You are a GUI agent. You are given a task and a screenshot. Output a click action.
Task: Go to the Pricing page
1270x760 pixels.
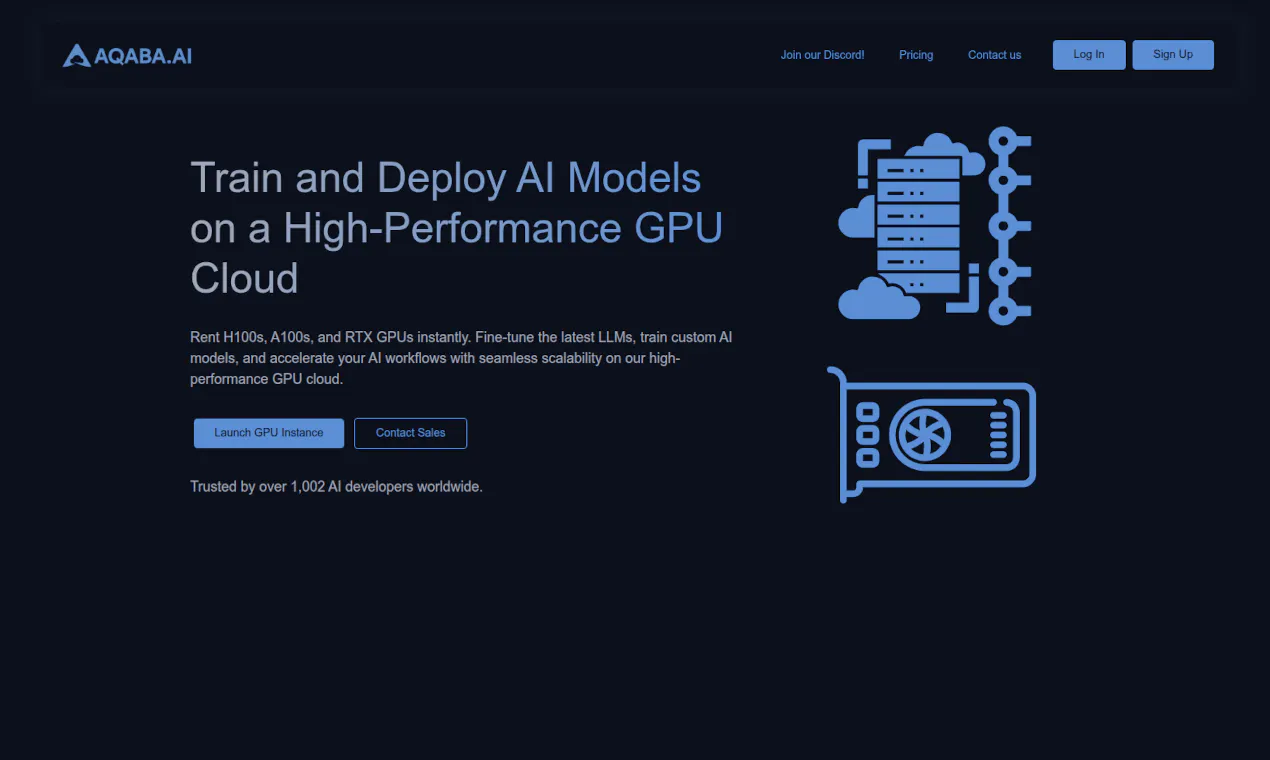(x=916, y=55)
